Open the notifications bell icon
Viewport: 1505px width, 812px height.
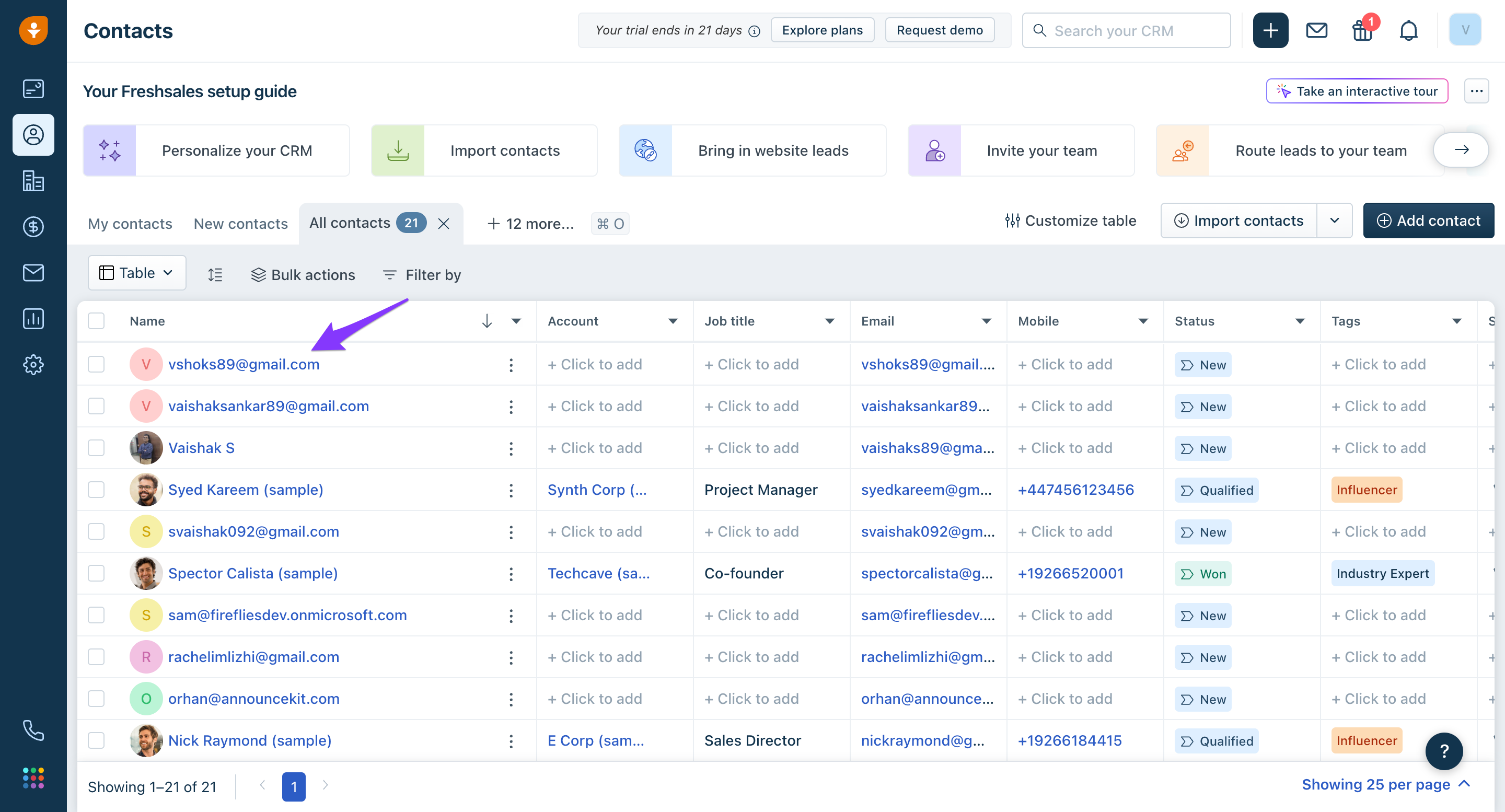tap(1408, 30)
